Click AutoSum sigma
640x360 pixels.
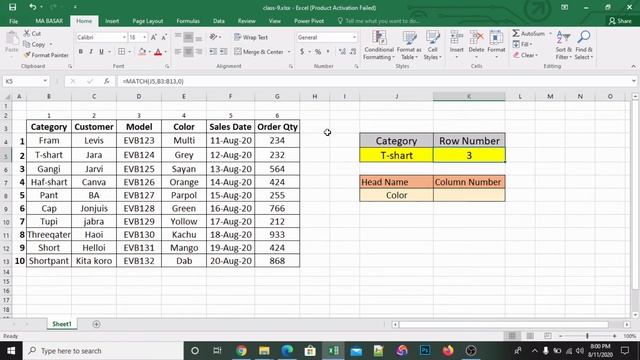click(x=529, y=33)
